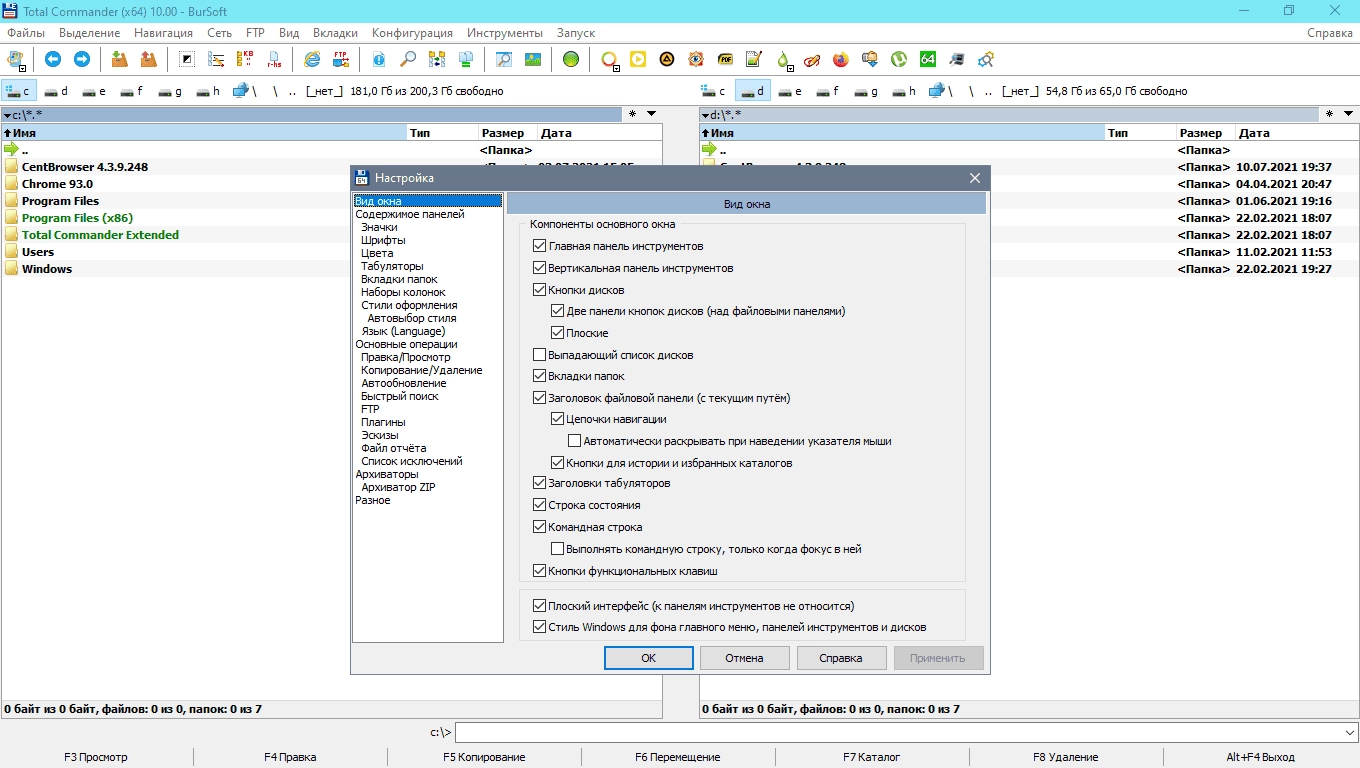The width and height of the screenshot is (1360, 768).
Task: Click F8 Удаление function button
Action: click(x=1066, y=757)
